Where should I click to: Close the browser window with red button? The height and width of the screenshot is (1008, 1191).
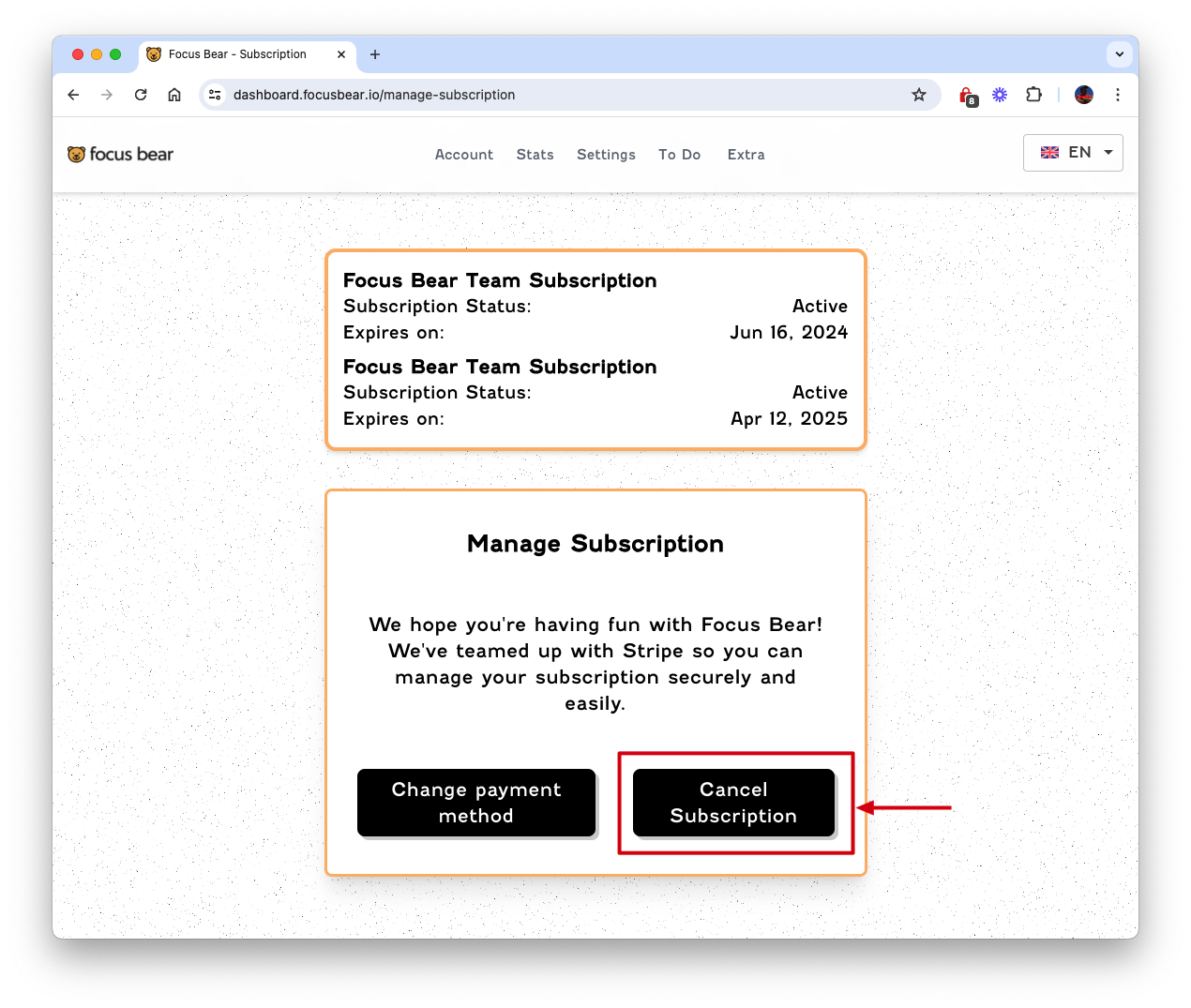[x=78, y=54]
